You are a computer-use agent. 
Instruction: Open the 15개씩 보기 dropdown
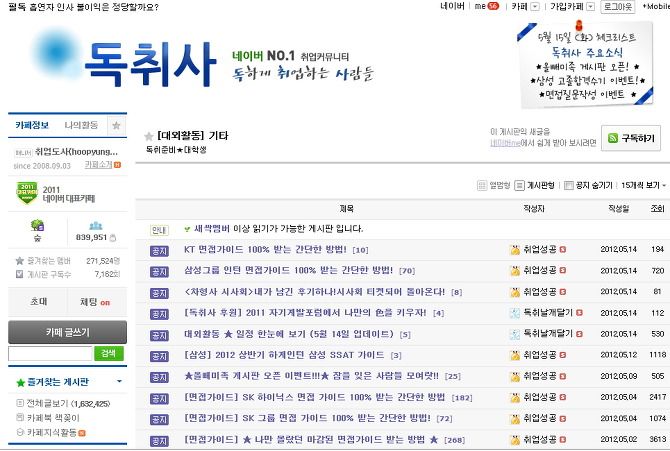pyautogui.click(x=643, y=185)
